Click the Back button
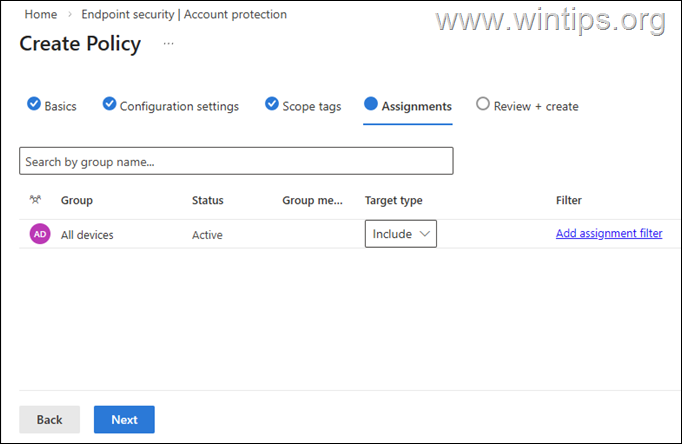The image size is (682, 444). (50, 420)
